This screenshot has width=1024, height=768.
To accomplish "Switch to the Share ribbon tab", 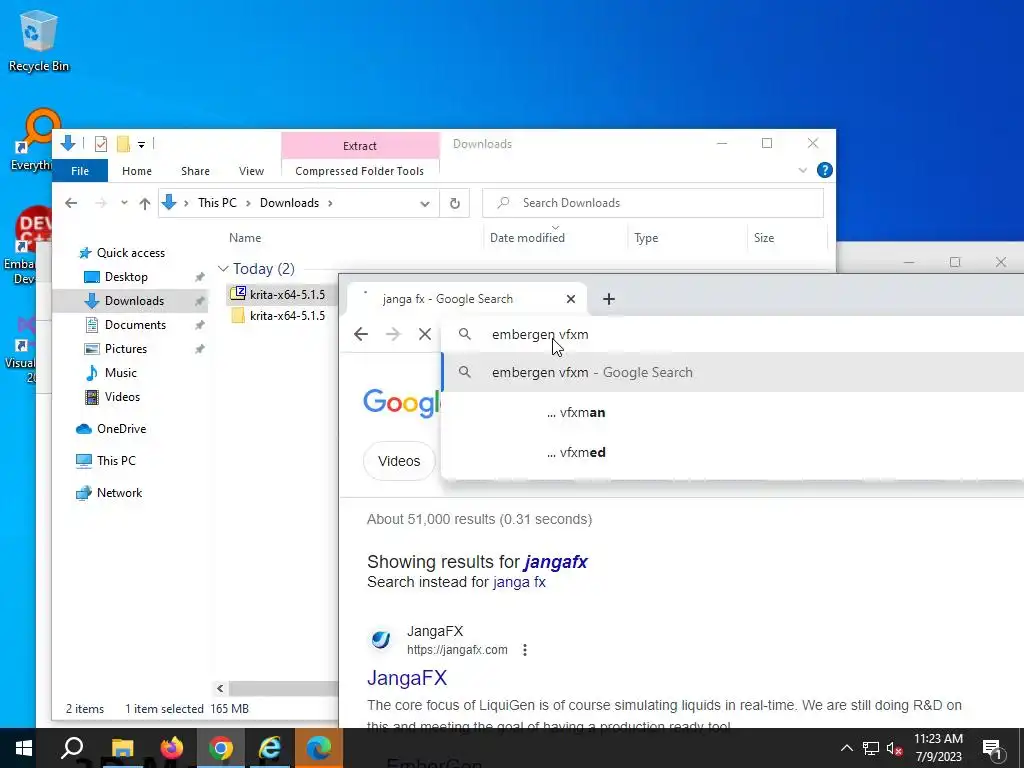I will coord(195,171).
